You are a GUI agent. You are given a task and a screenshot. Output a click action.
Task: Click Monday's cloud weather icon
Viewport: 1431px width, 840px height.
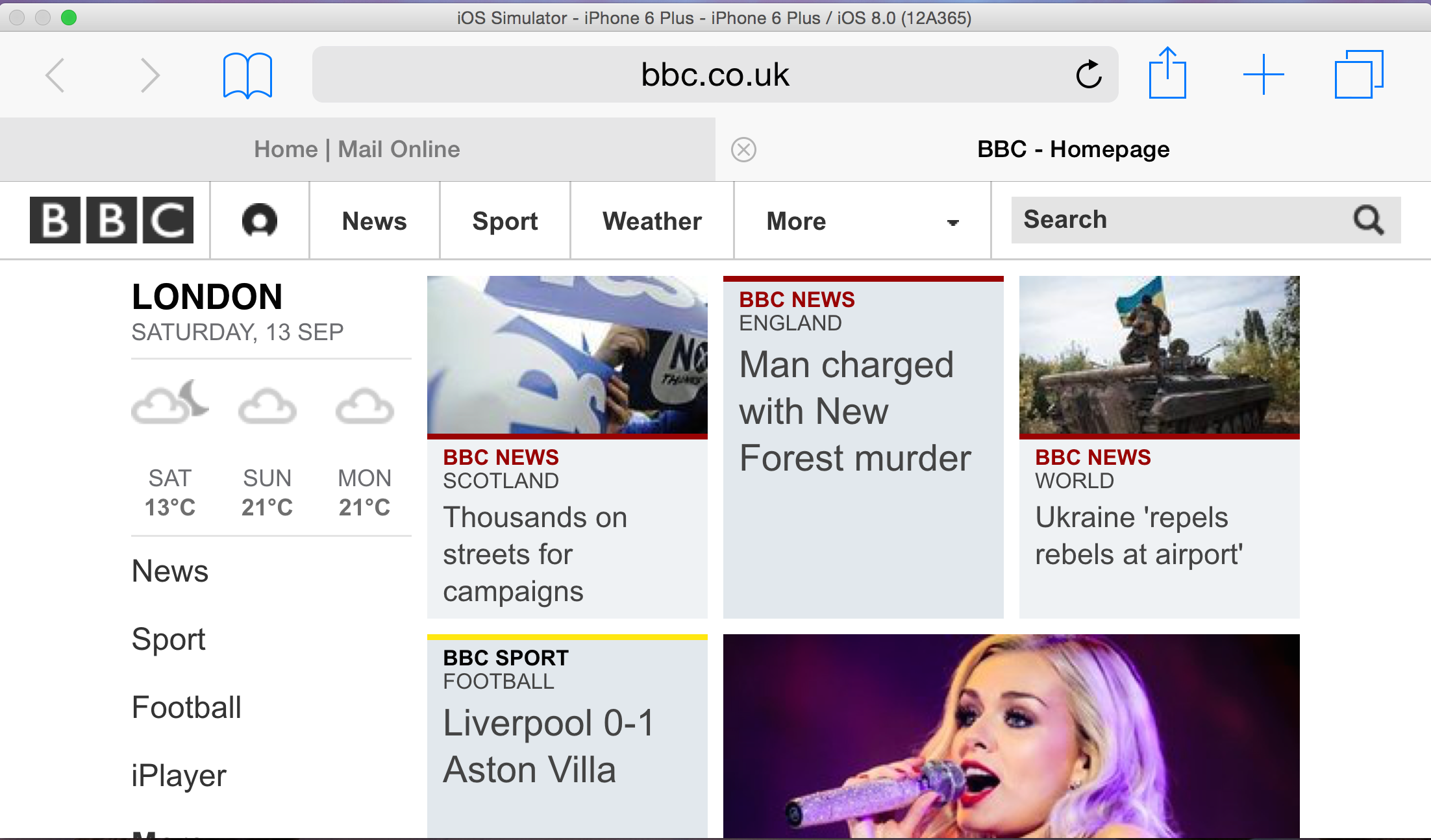coord(365,406)
